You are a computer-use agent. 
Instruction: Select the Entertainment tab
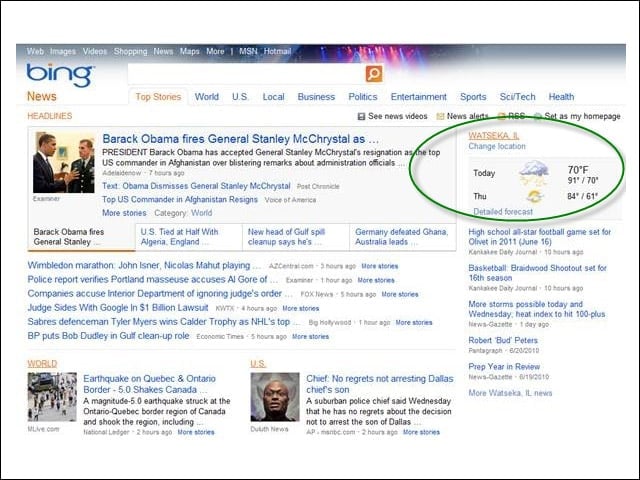coord(419,97)
